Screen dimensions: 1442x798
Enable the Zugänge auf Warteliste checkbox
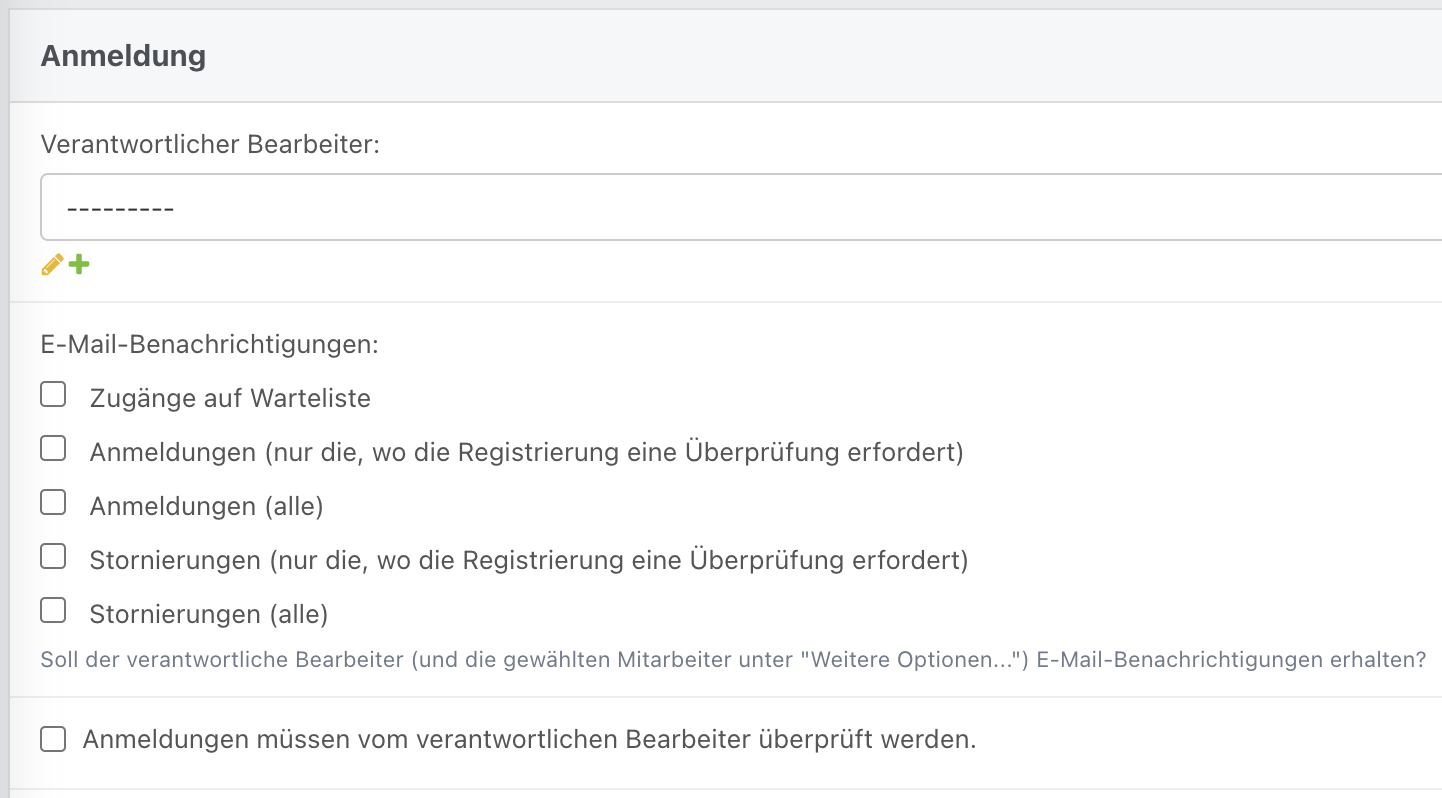tap(53, 394)
